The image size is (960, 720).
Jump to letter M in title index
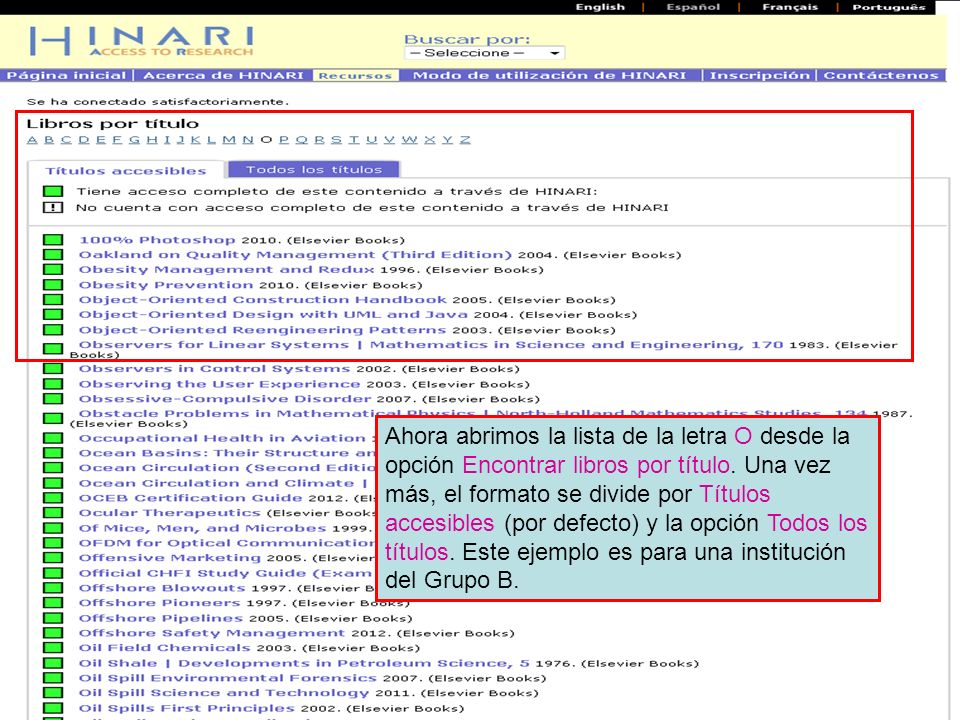coord(229,140)
